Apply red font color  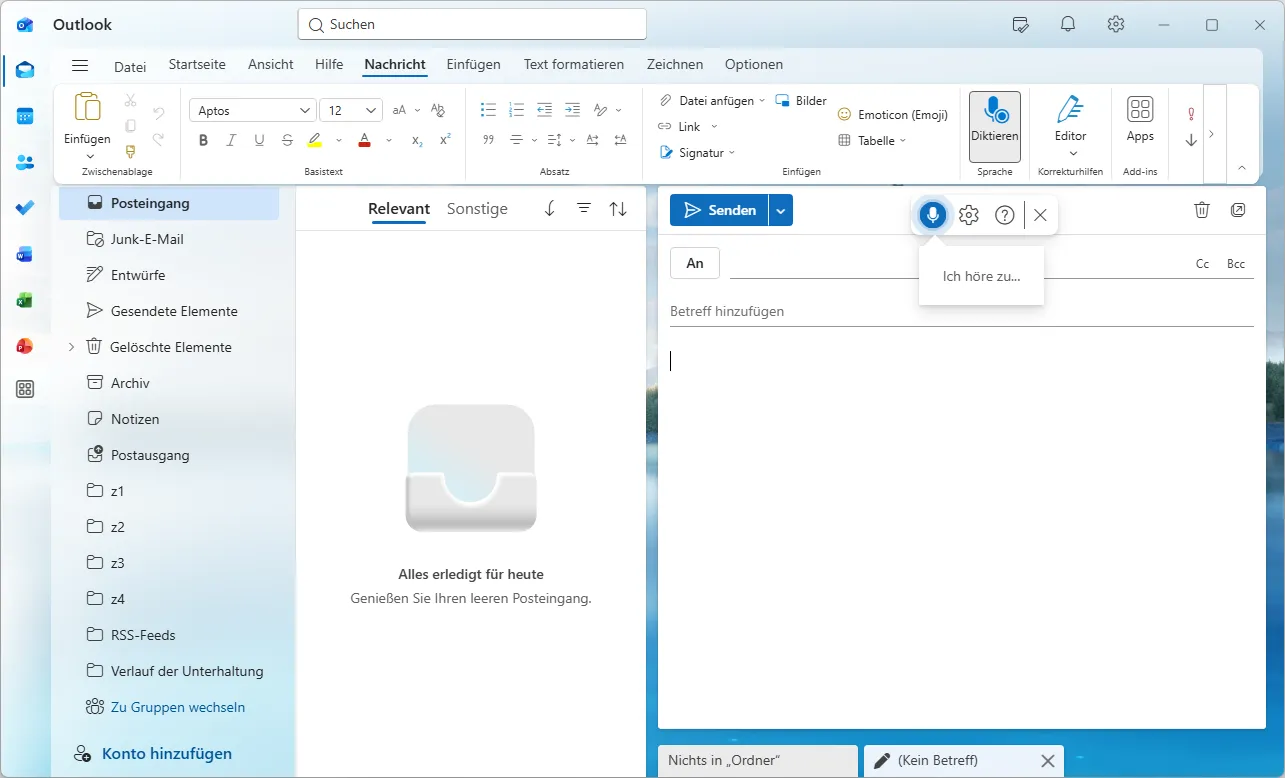pyautogui.click(x=365, y=140)
